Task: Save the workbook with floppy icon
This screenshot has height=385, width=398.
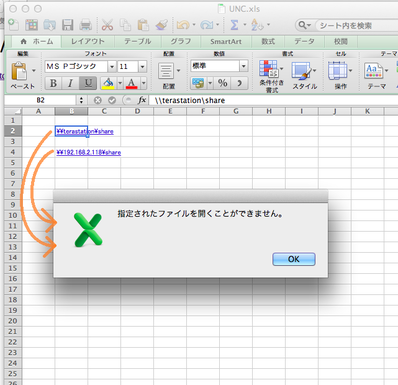Action: [x=68, y=25]
